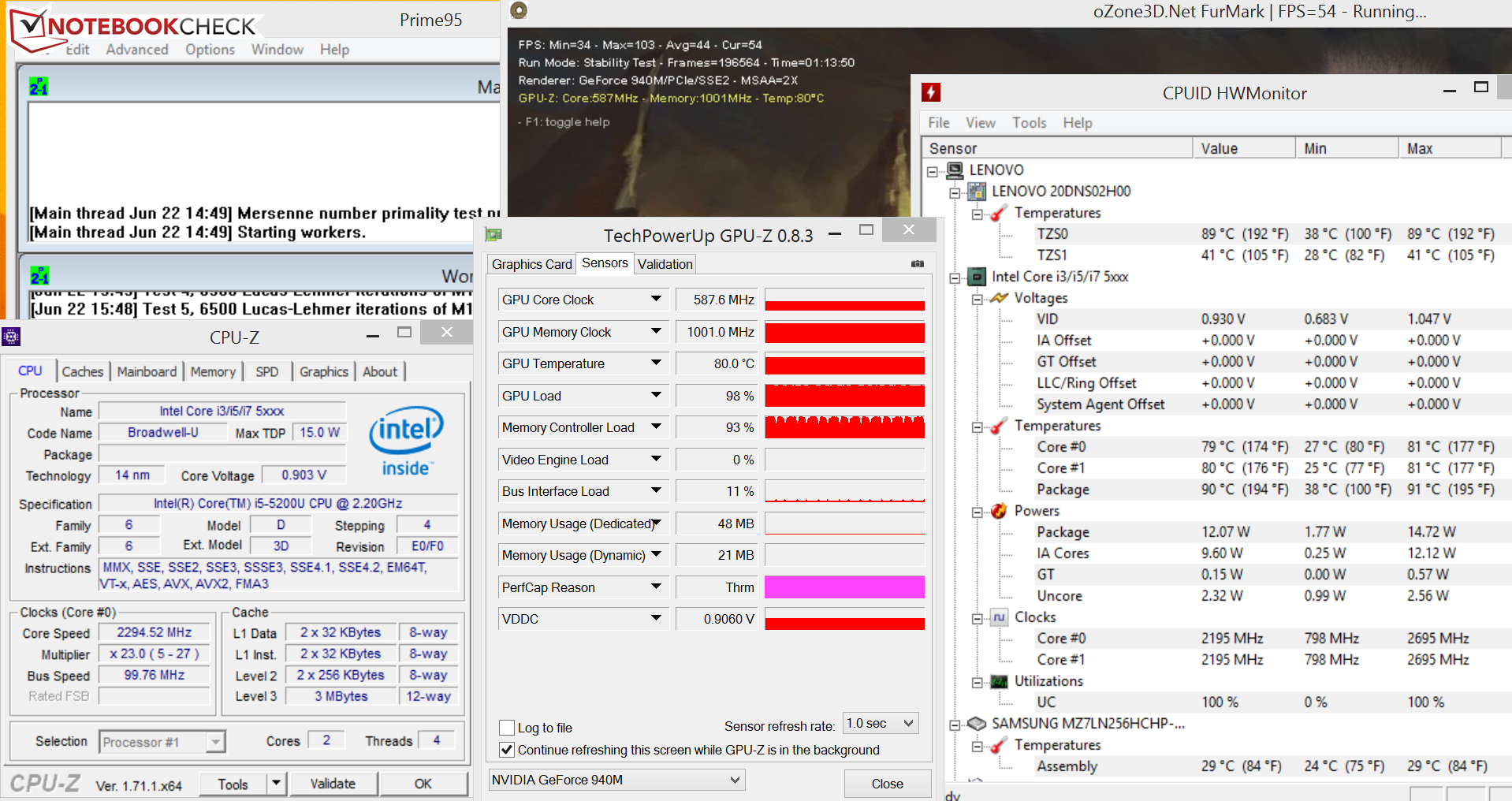Click the FurMark window title icon
The width and height of the screenshot is (1512, 801).
coord(519,10)
